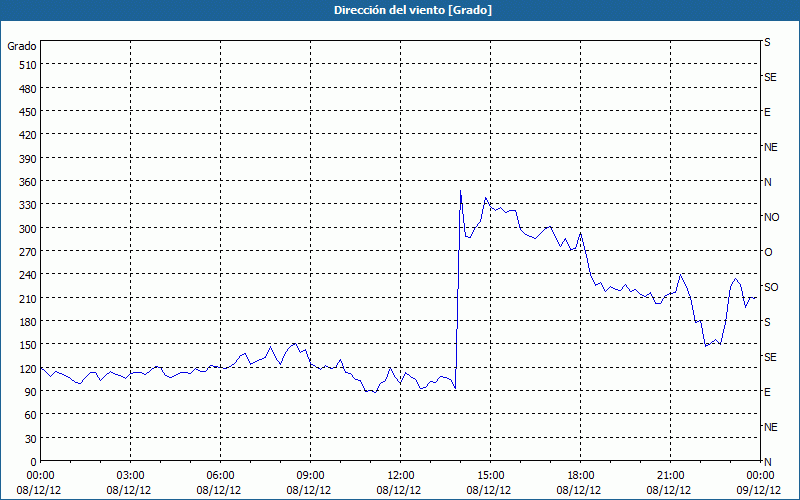Viewport: 800px width, 500px height.
Task: Click the SO compass label on right axis
Action: click(x=771, y=287)
